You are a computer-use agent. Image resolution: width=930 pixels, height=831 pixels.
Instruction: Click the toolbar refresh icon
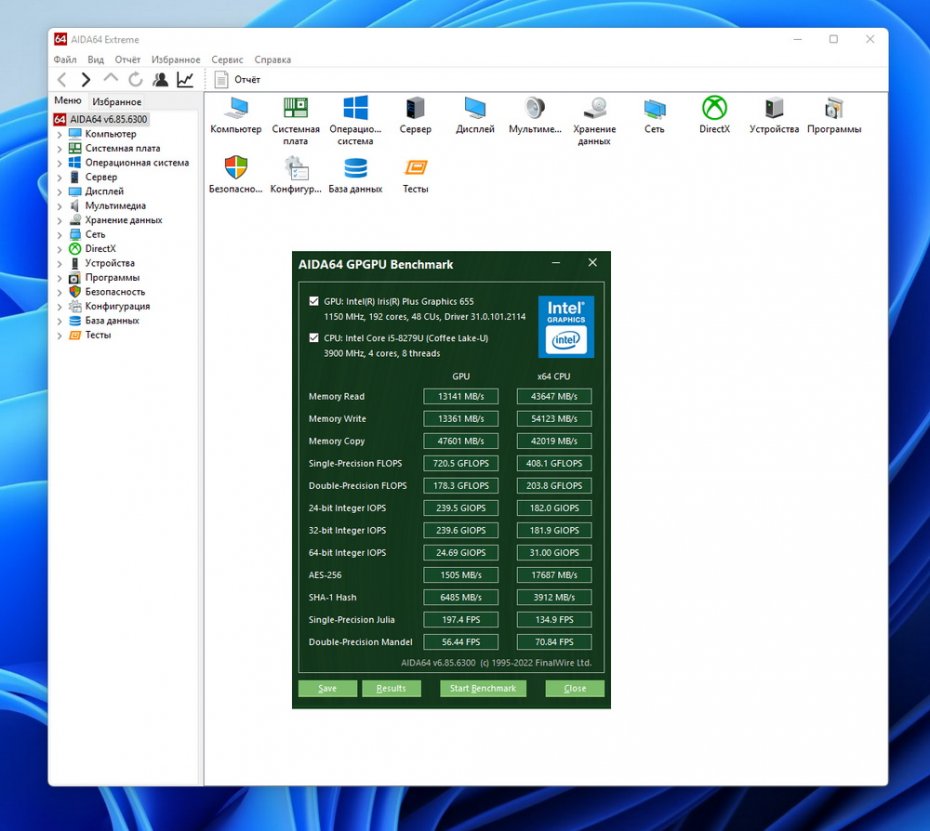click(x=135, y=79)
